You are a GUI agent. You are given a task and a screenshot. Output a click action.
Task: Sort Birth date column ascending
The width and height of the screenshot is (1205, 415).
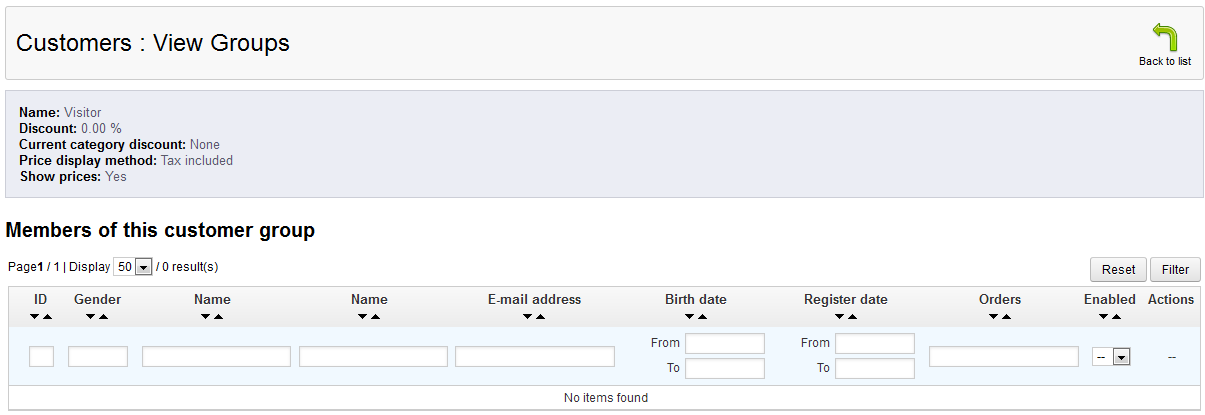702,317
